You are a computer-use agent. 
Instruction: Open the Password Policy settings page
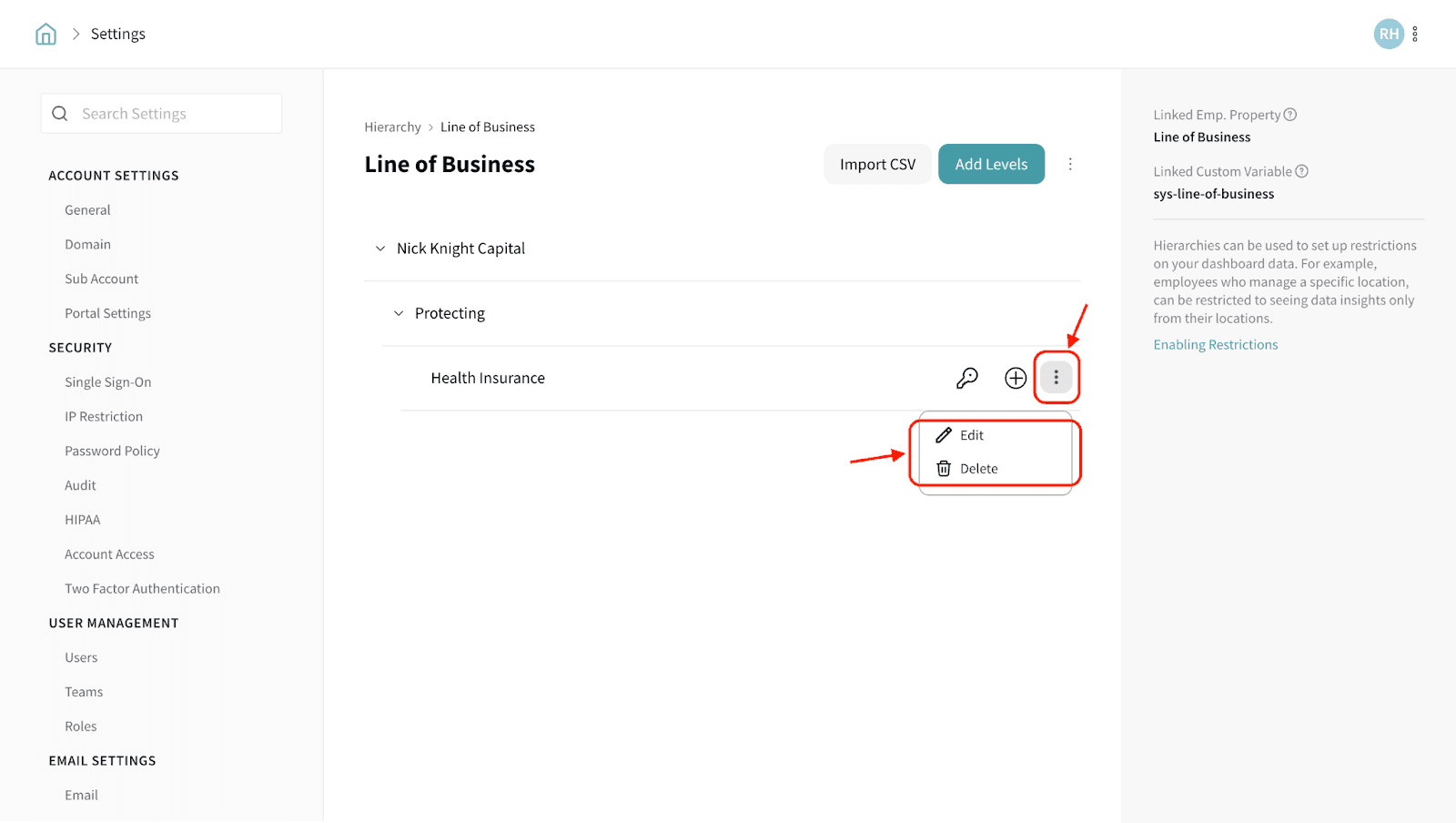click(112, 452)
